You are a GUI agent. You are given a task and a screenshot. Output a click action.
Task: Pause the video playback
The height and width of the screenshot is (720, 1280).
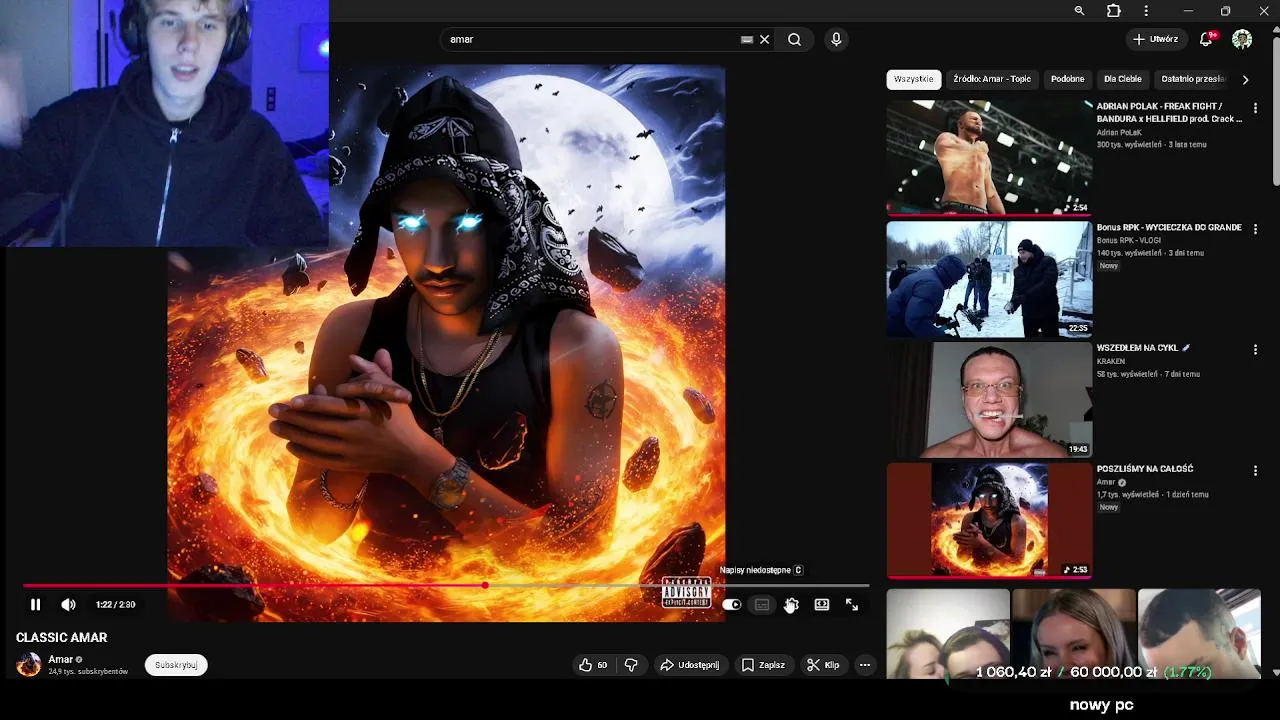pyautogui.click(x=35, y=604)
